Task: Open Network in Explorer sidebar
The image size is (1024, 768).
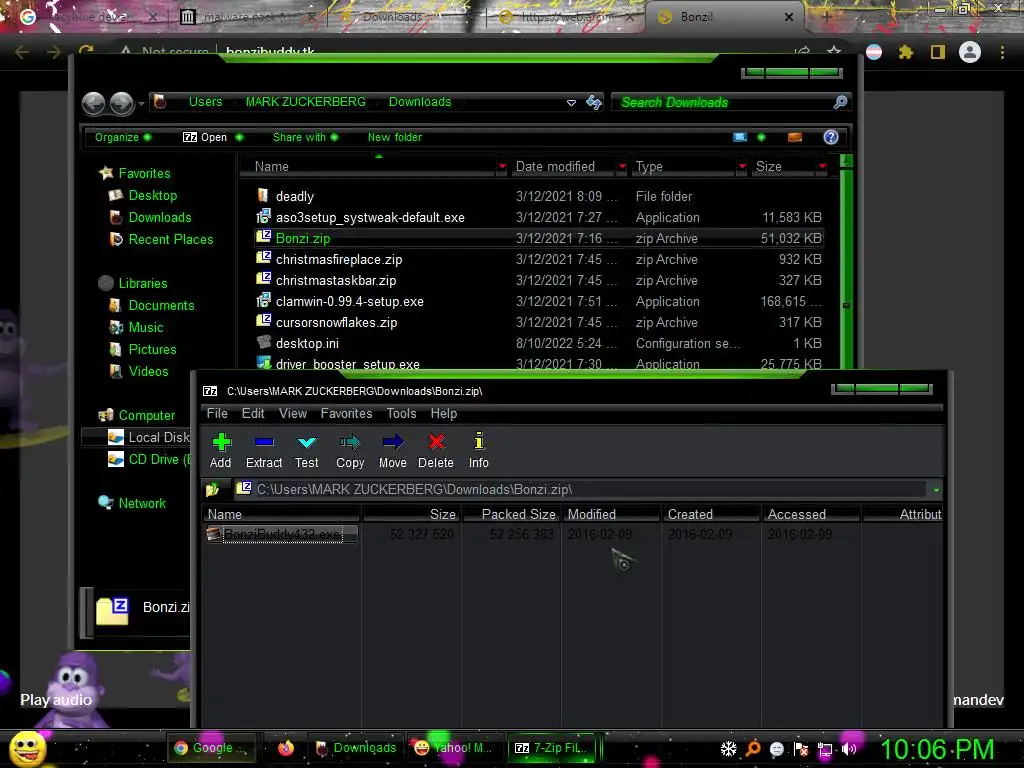Action: 142,504
